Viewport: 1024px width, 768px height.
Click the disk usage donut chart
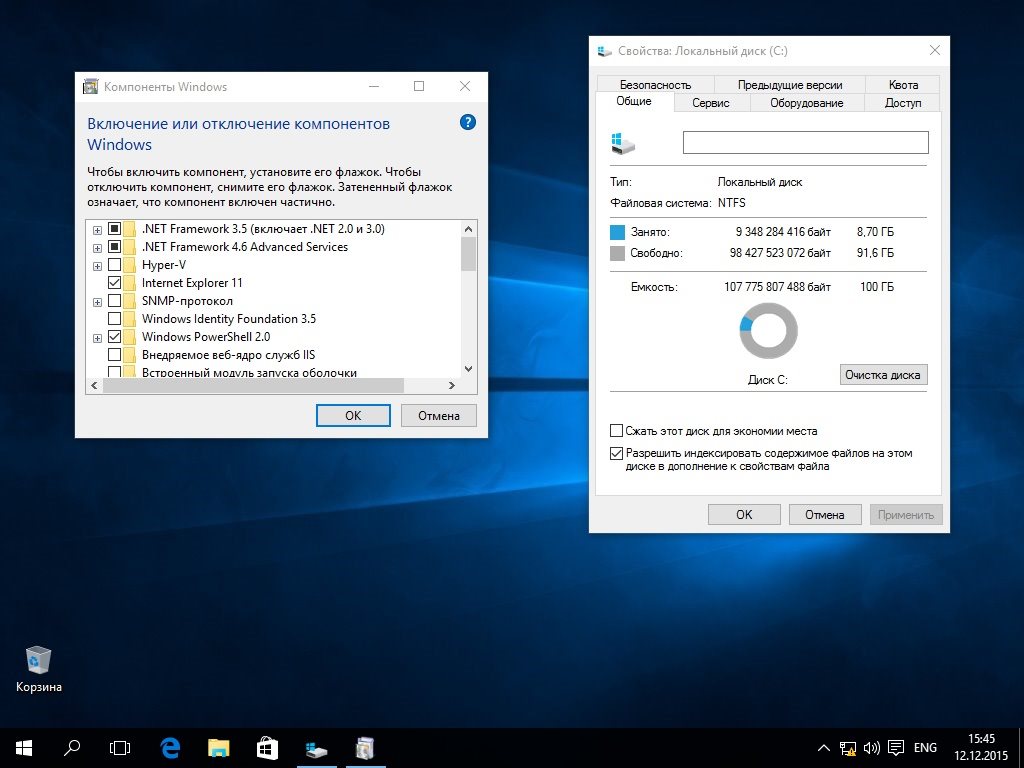point(769,330)
